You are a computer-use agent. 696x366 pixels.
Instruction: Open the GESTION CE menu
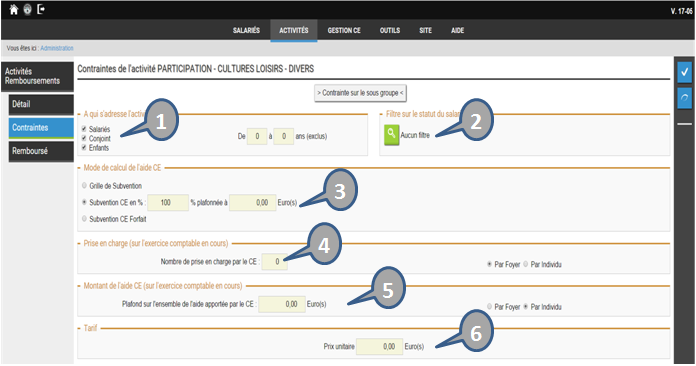(x=344, y=31)
